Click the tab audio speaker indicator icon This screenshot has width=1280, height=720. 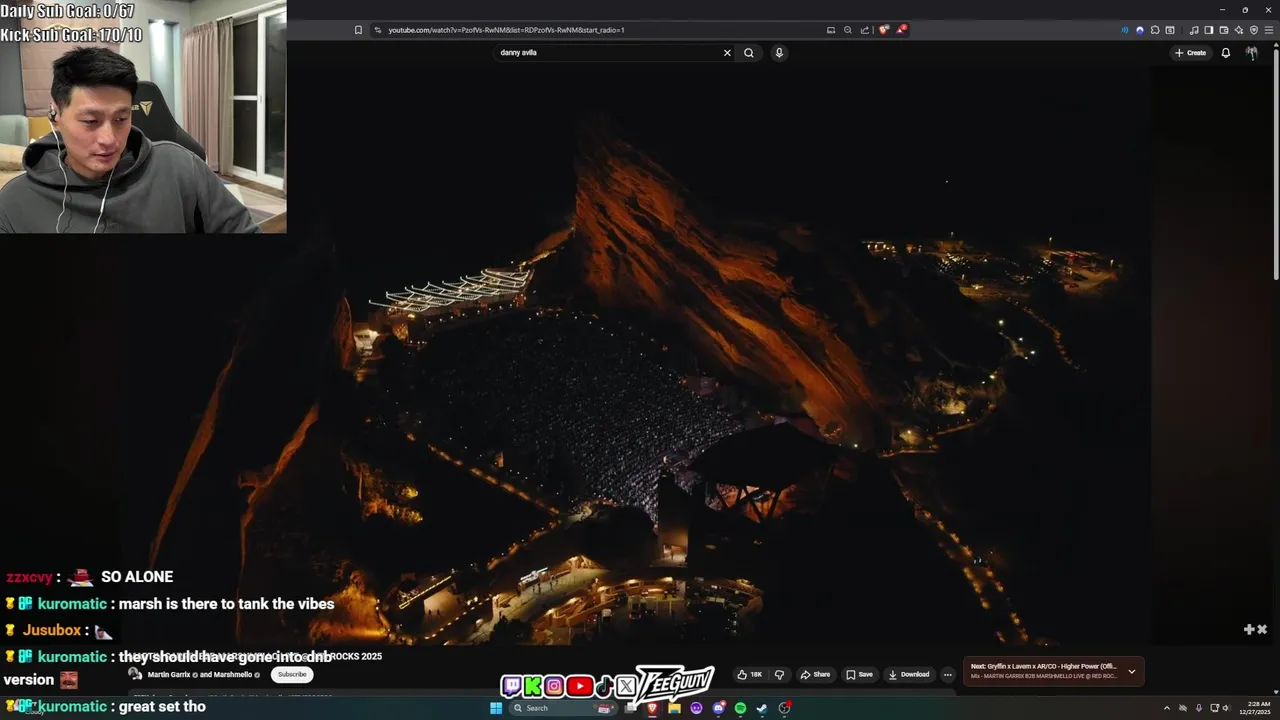pyautogui.click(x=1125, y=30)
